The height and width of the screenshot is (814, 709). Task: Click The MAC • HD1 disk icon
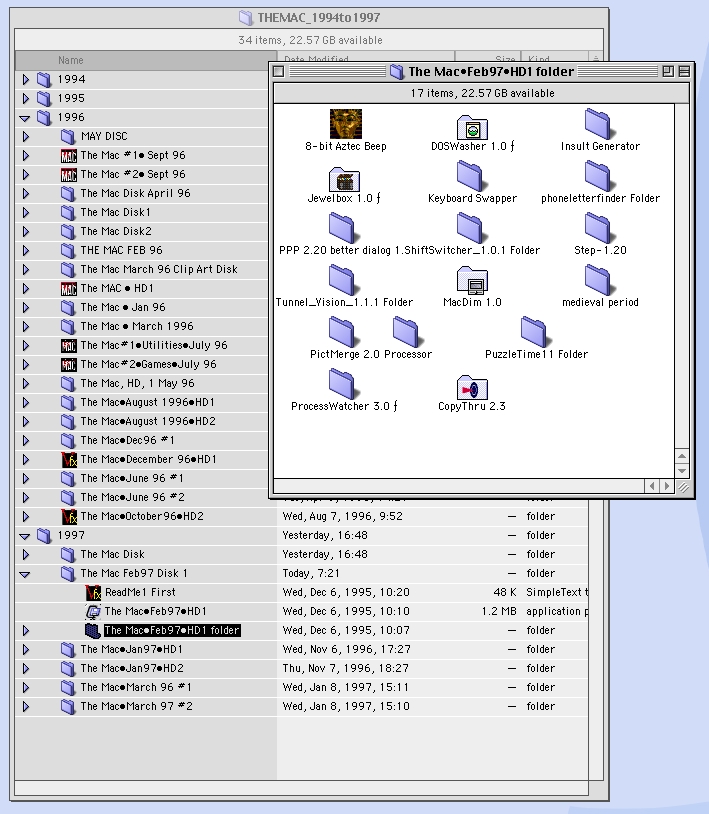click(69, 289)
